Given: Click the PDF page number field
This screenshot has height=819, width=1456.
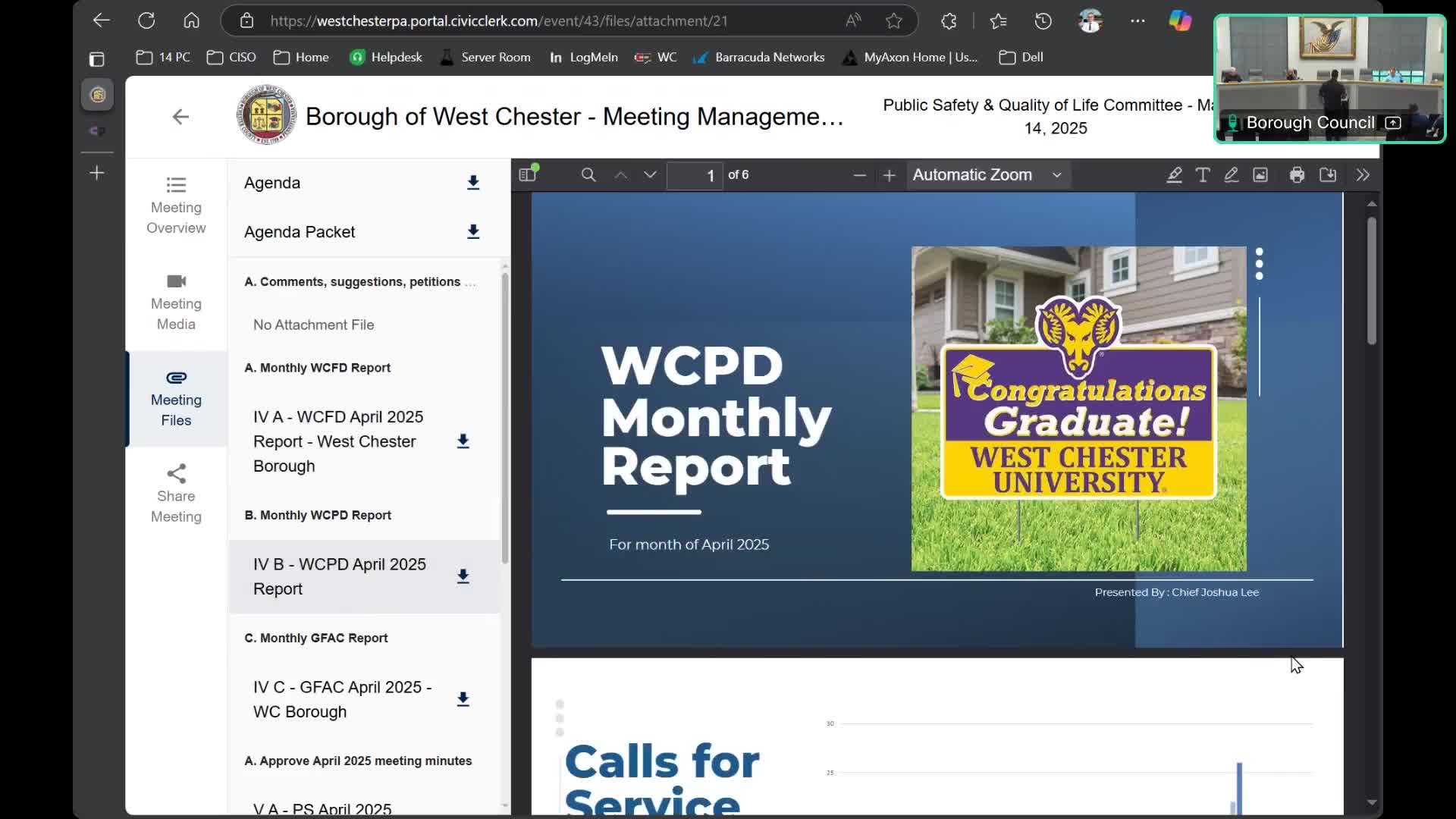Looking at the screenshot, I should pos(695,175).
